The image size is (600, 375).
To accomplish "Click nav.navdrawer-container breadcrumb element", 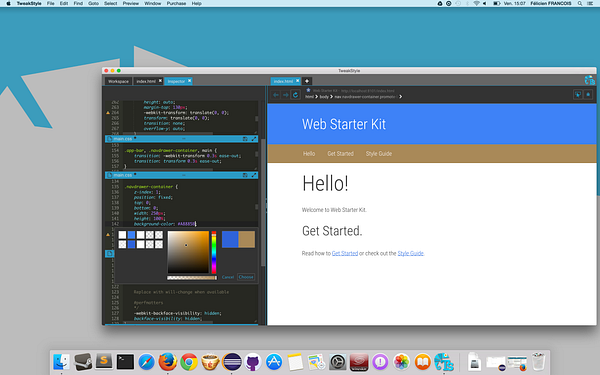I will [365, 97].
